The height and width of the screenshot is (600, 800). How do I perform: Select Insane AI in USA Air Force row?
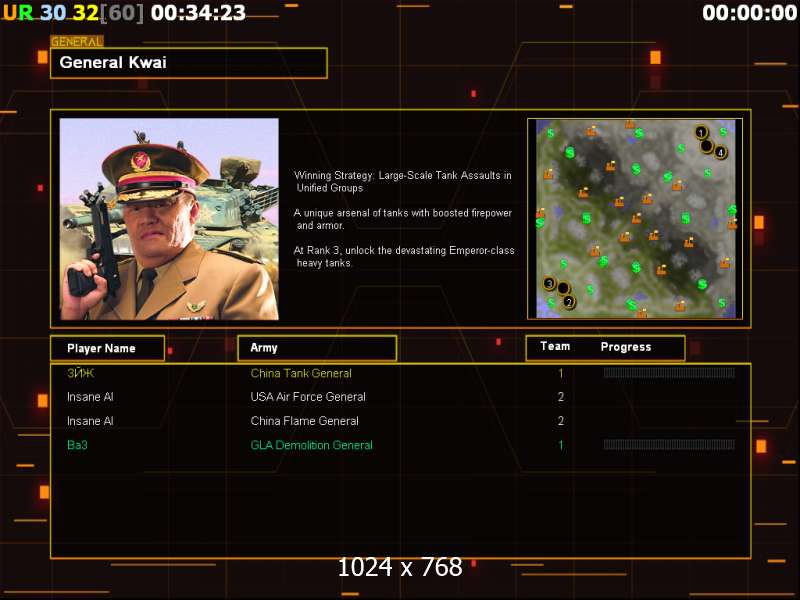click(x=90, y=397)
